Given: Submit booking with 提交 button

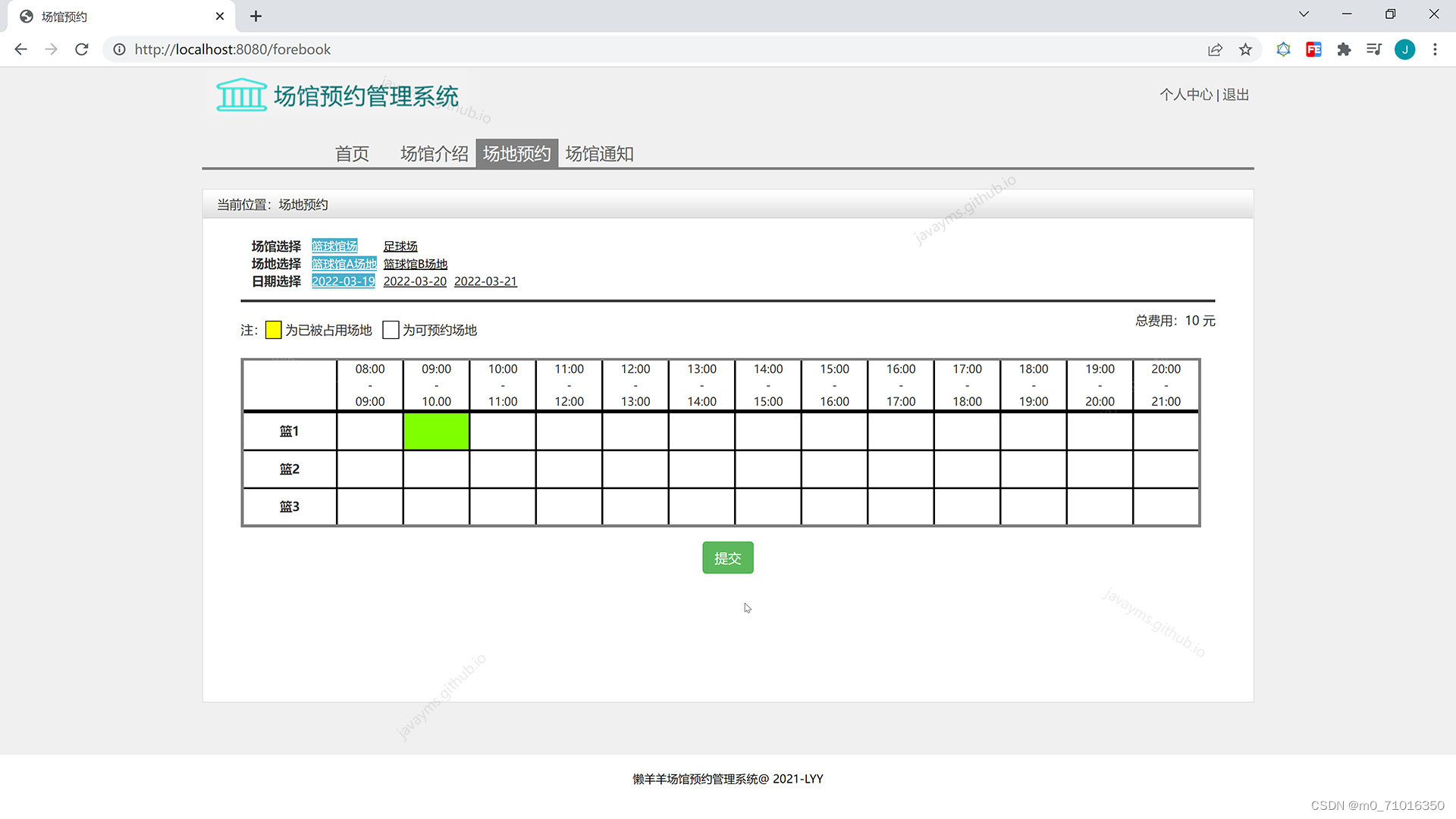Looking at the screenshot, I should coord(728,558).
